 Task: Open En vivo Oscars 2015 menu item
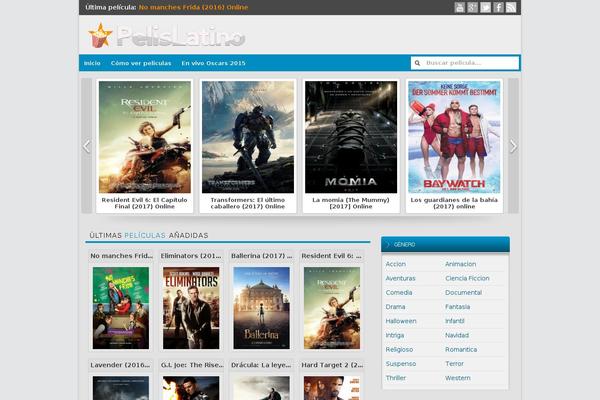tap(214, 63)
